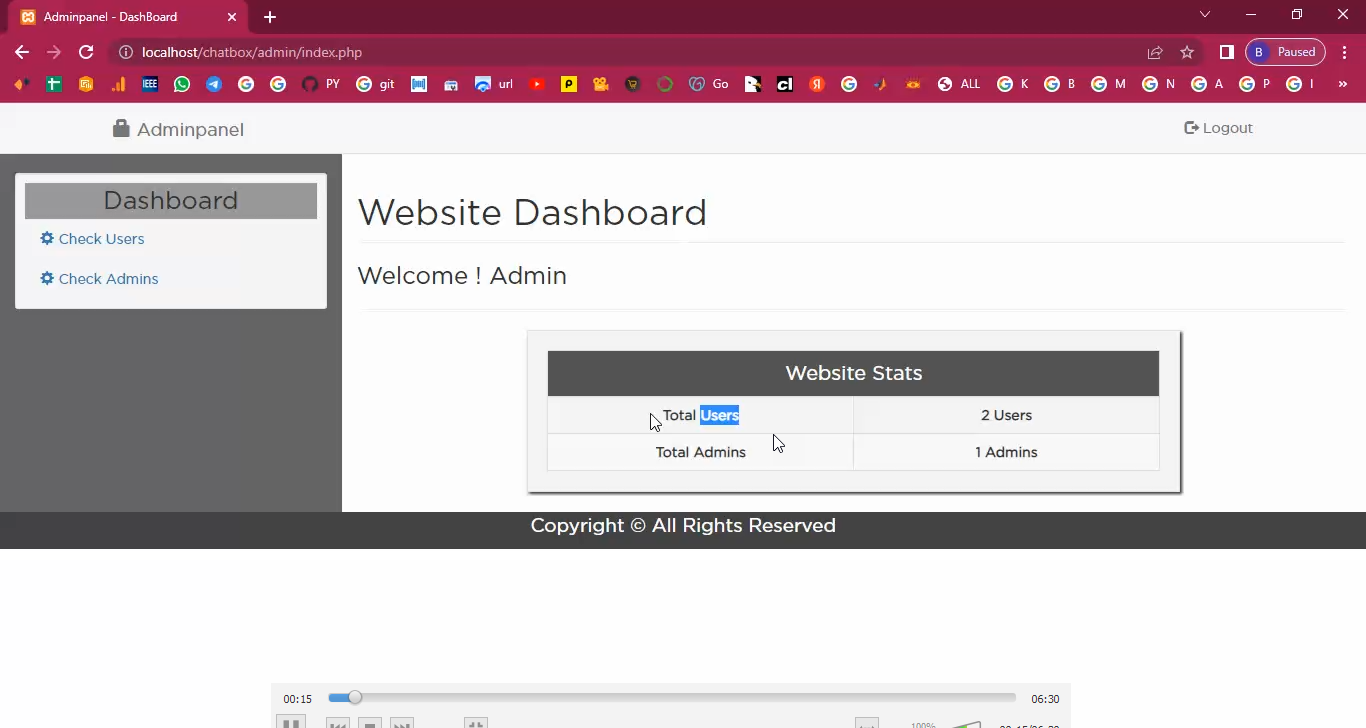1366x728 pixels.
Task: Open the Yandex bookmark
Action: [817, 85]
